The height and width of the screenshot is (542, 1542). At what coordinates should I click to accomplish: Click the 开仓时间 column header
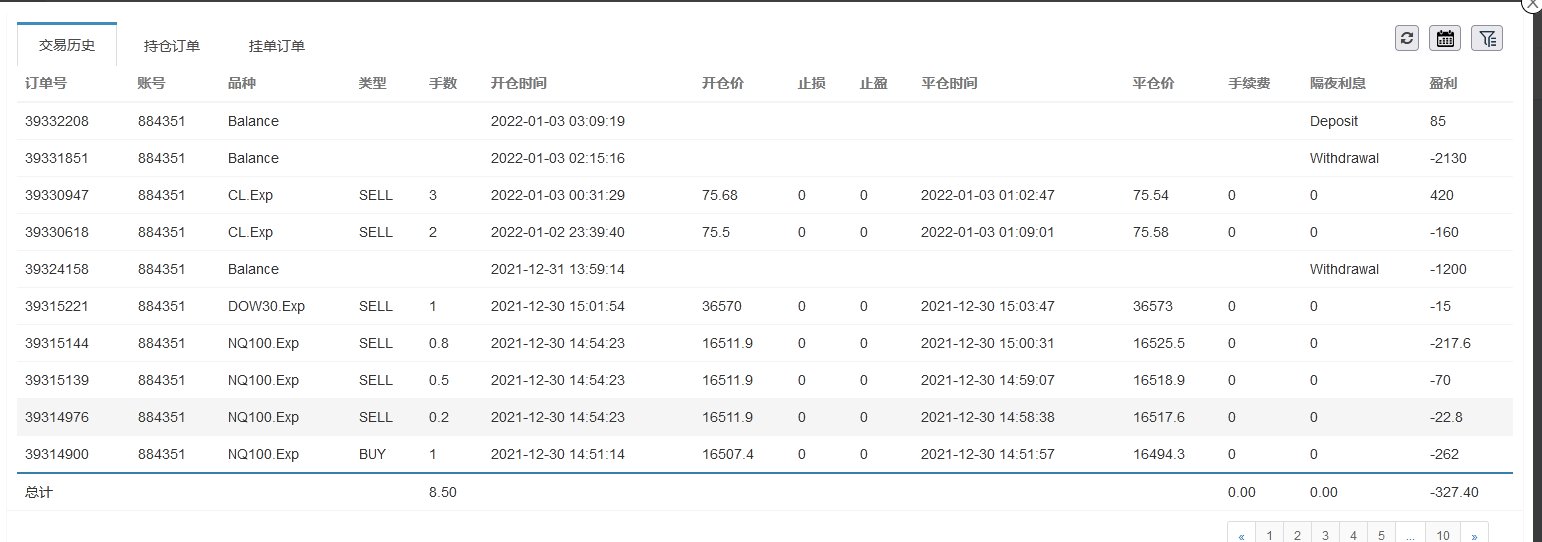518,83
